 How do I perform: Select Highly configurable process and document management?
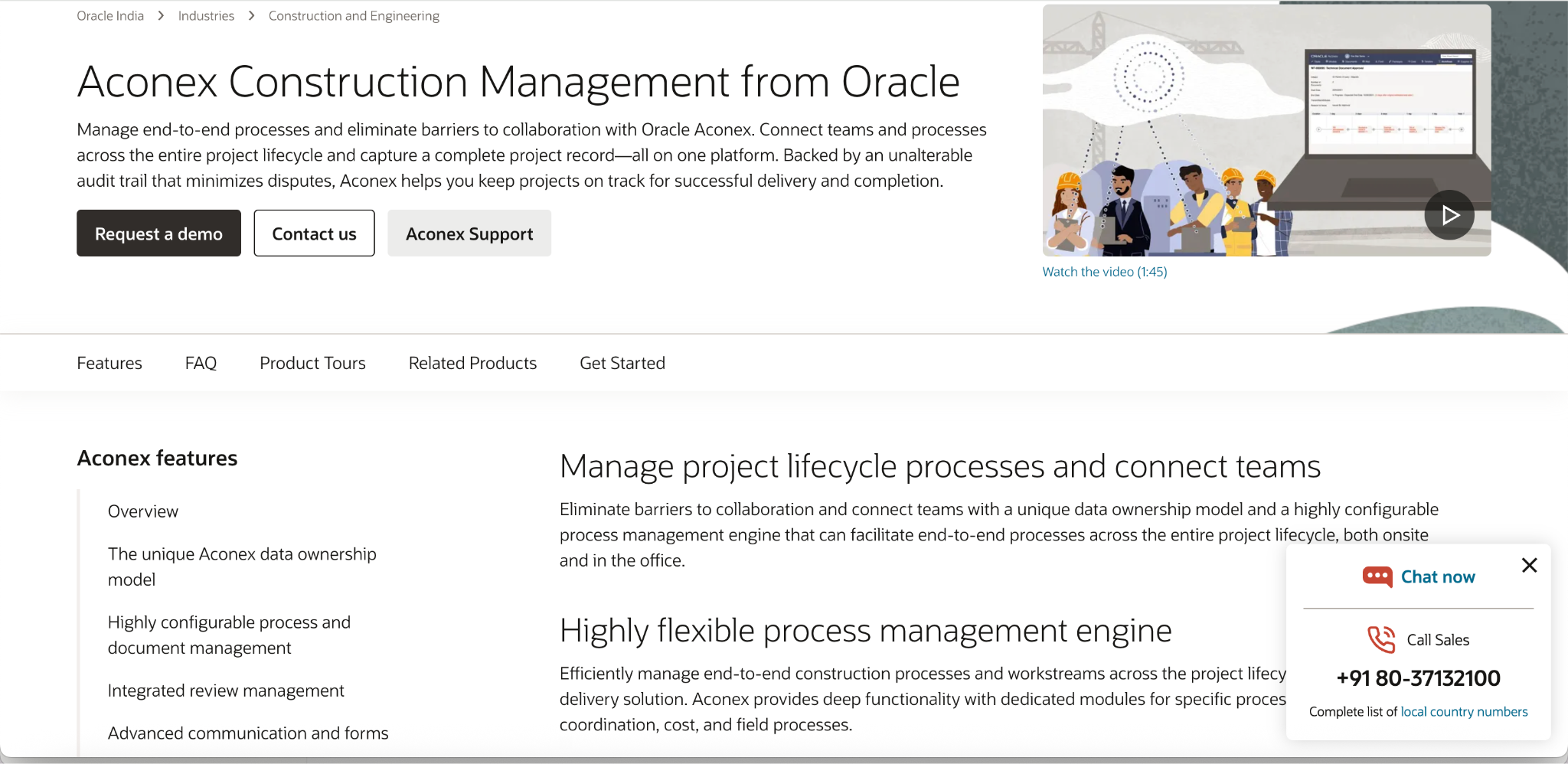click(229, 635)
